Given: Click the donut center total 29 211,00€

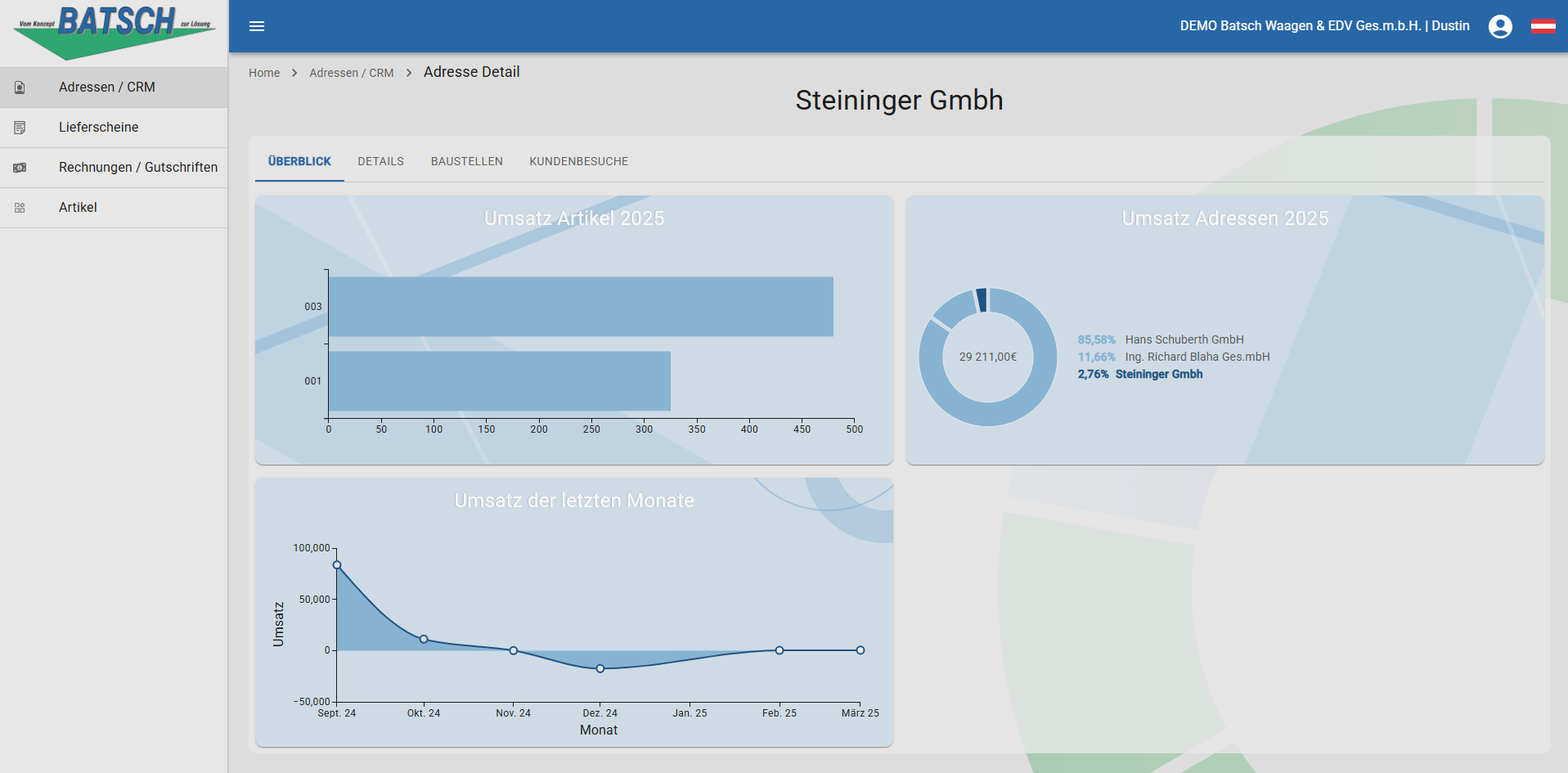Looking at the screenshot, I should [x=988, y=357].
